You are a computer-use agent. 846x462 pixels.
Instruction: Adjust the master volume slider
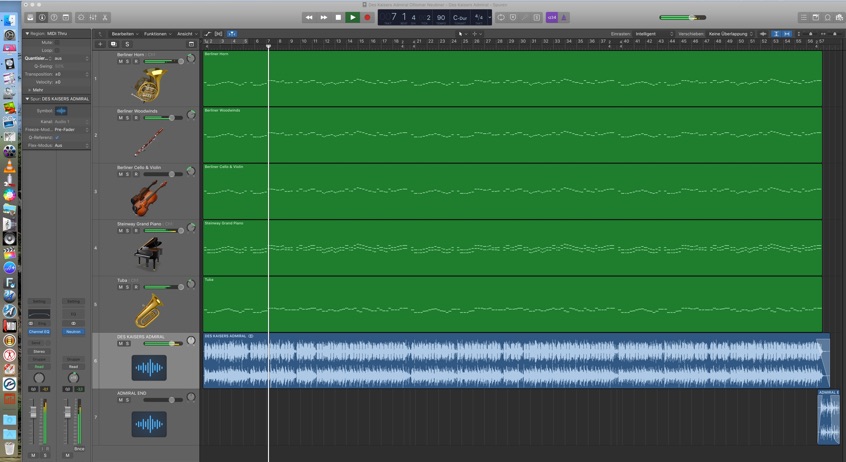tap(683, 17)
